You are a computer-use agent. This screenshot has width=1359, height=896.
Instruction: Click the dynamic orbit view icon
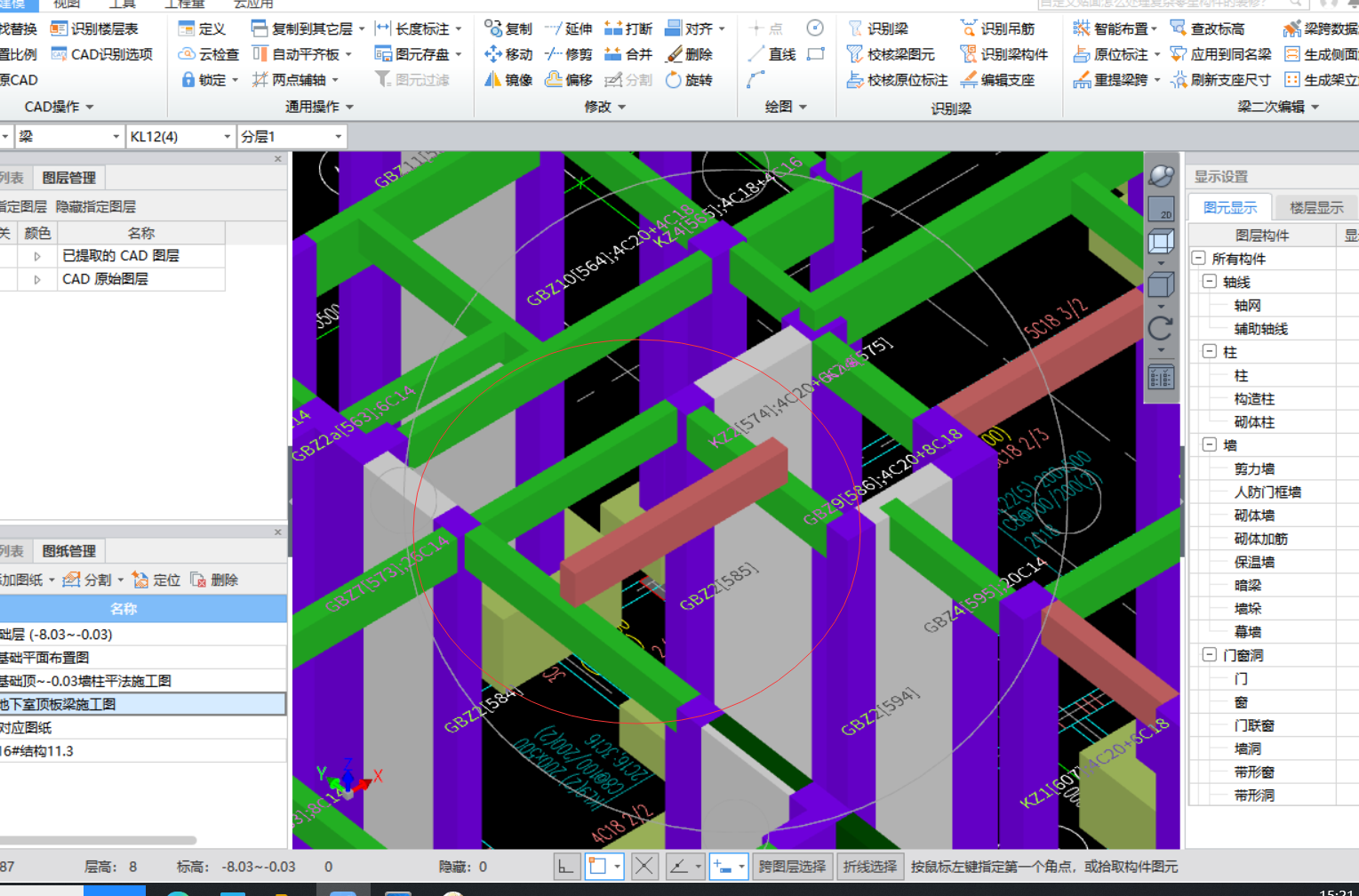[x=1161, y=175]
